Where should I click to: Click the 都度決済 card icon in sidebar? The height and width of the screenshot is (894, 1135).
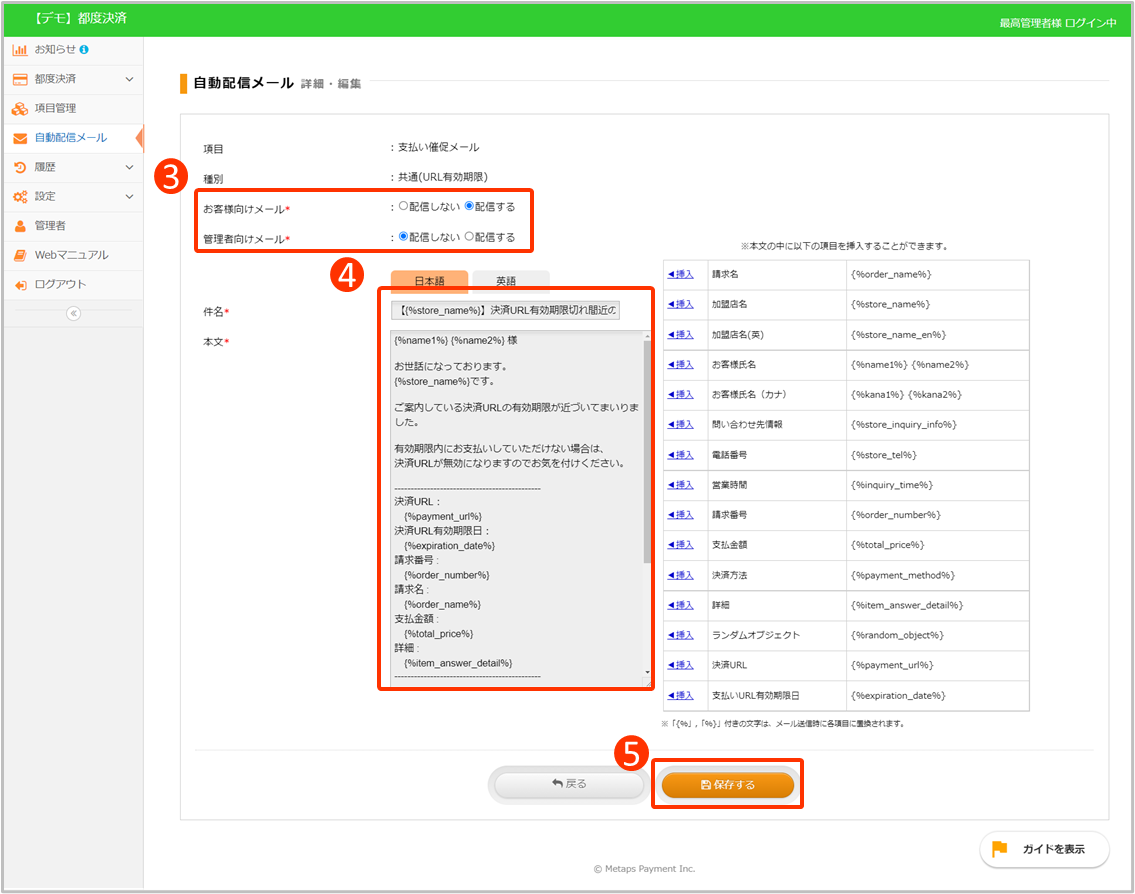pos(20,79)
